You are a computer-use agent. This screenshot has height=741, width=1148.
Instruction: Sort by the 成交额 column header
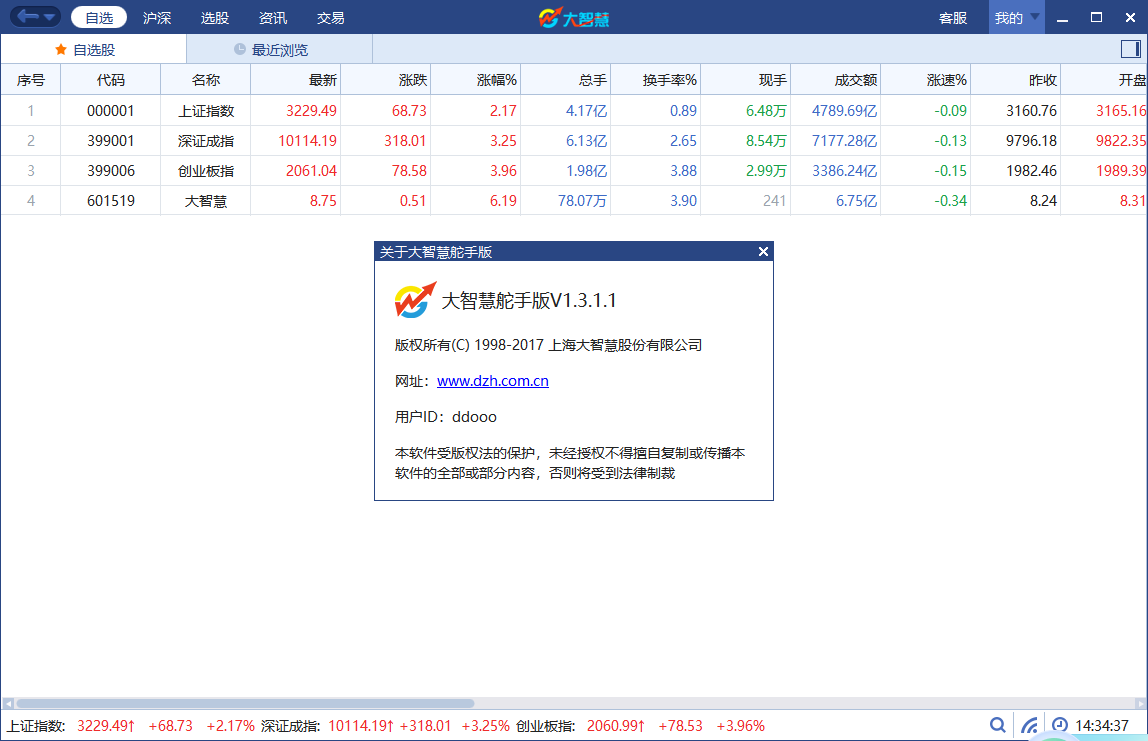pos(836,80)
